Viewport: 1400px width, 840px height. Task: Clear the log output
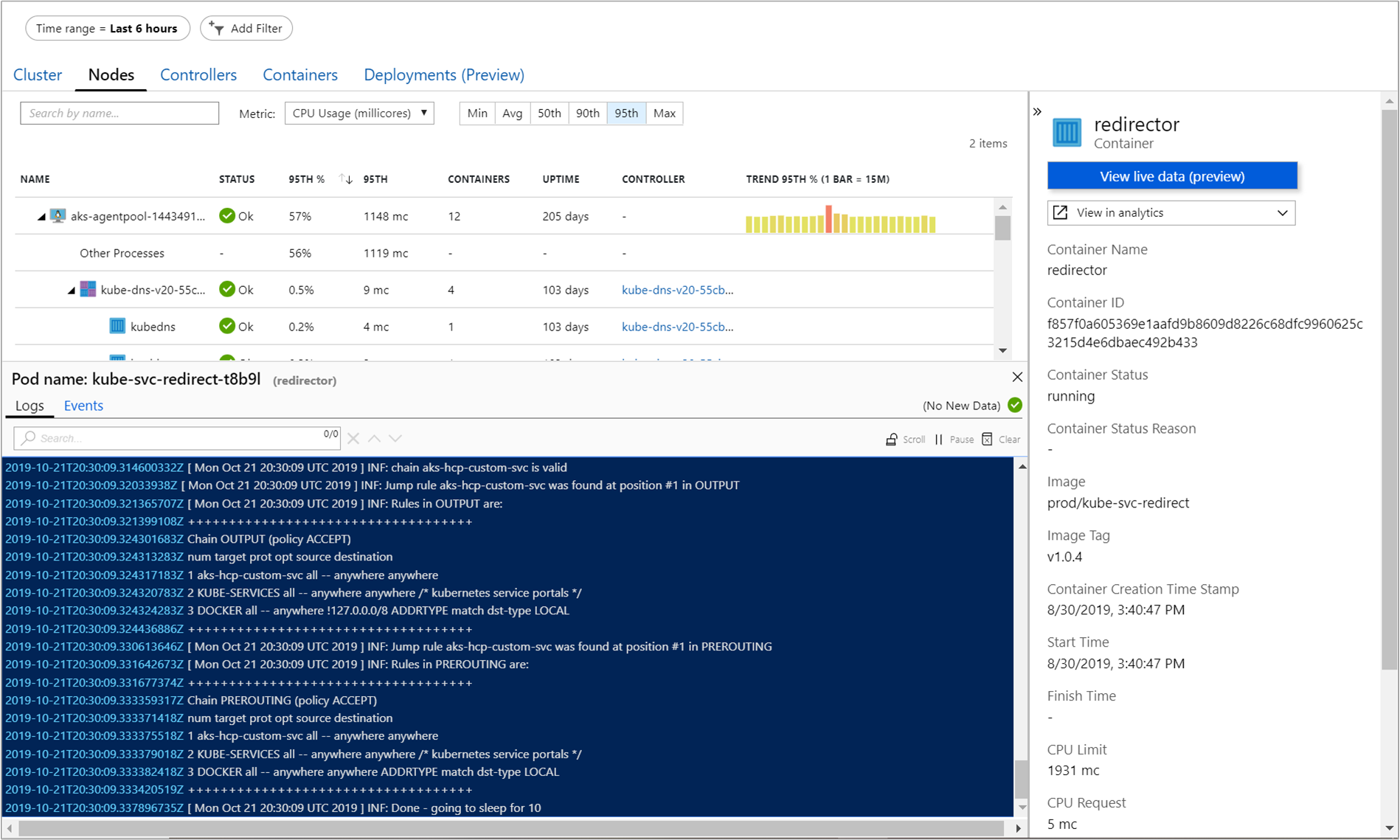point(988,440)
